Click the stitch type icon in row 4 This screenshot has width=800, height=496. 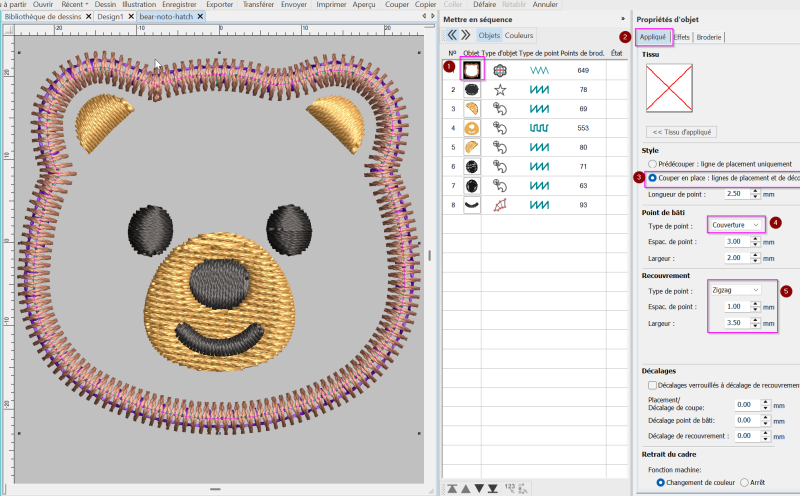click(x=539, y=128)
